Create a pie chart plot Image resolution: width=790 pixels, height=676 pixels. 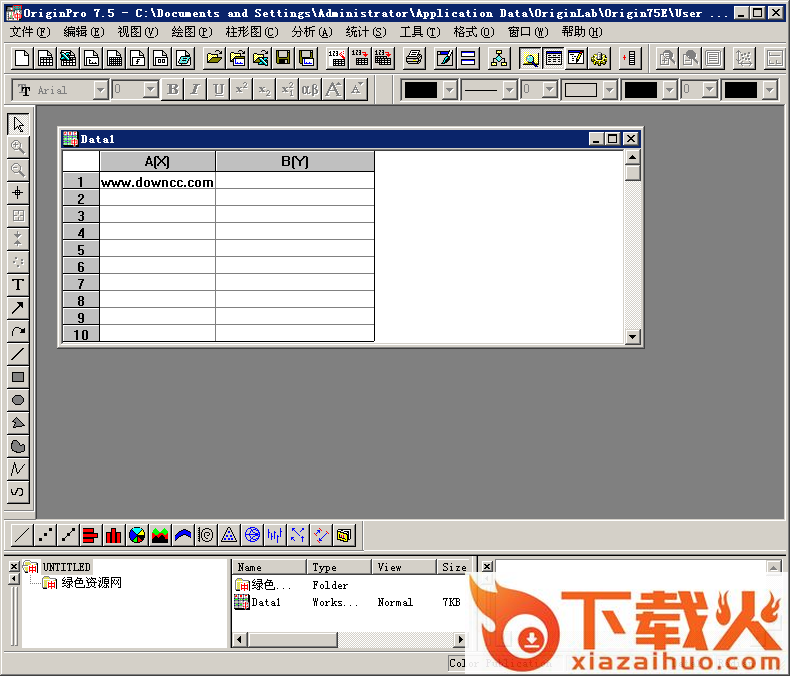(136, 535)
